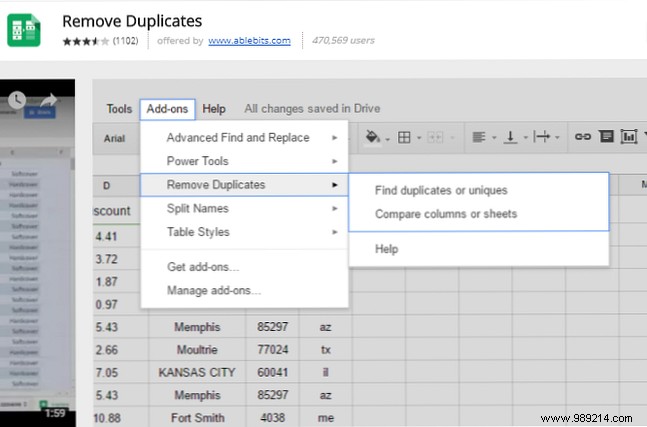Click the cell containing tx
This screenshot has width=647, height=427.
click(x=326, y=350)
